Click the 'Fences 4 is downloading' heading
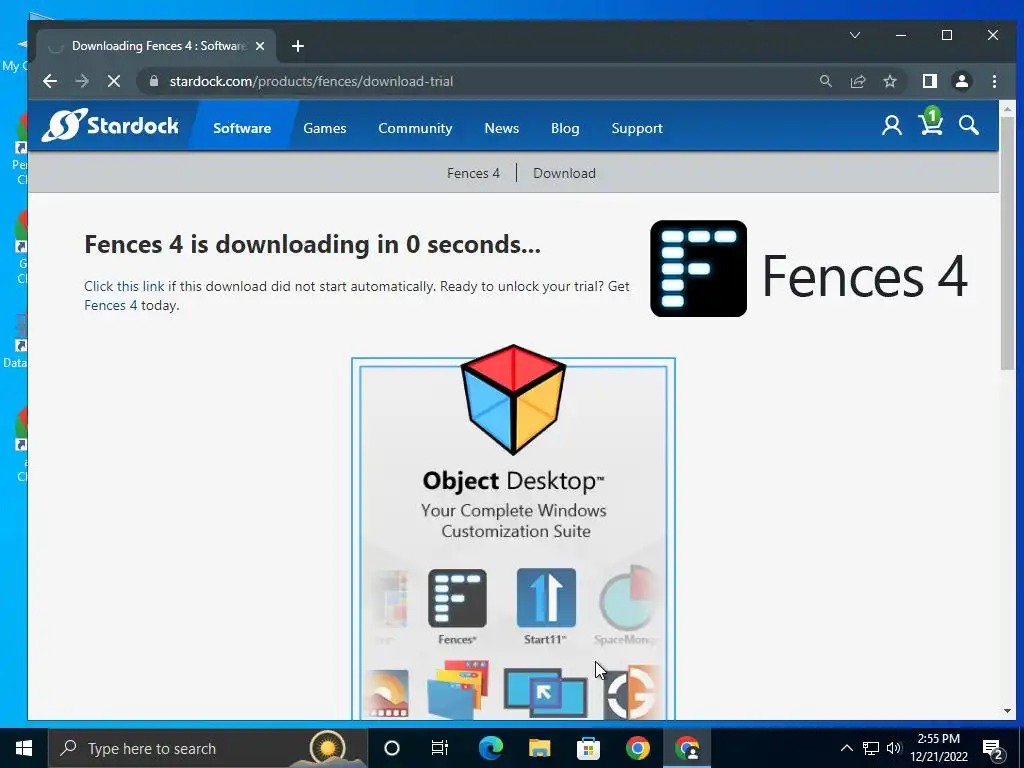This screenshot has width=1024, height=768. pyautogui.click(x=312, y=244)
